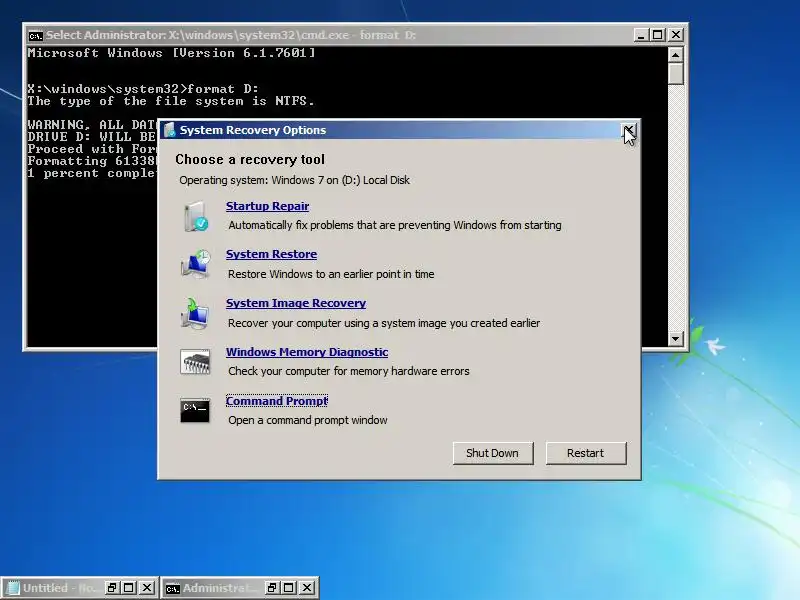Click 'Check your computer for memory hardware errors'
The height and width of the screenshot is (600, 800).
[349, 371]
